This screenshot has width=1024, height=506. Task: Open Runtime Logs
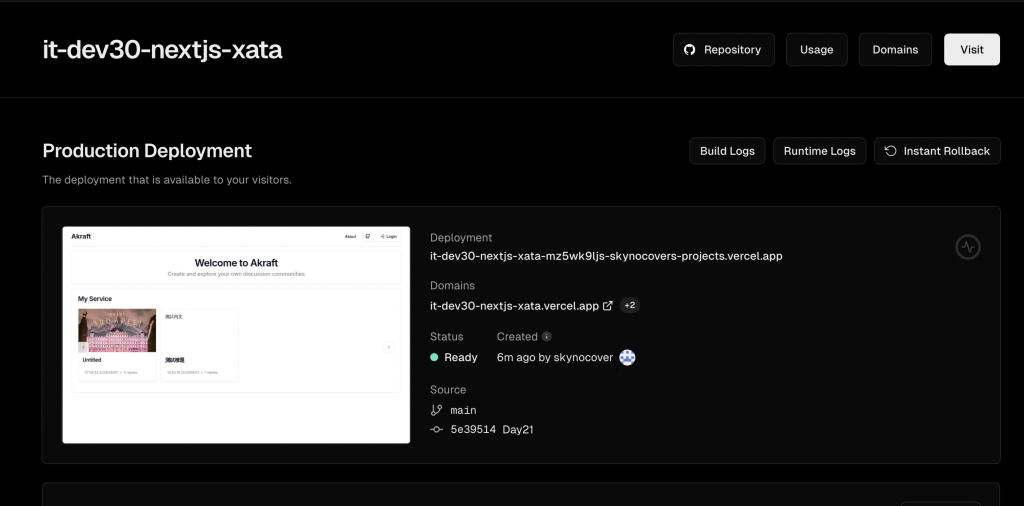click(x=819, y=151)
